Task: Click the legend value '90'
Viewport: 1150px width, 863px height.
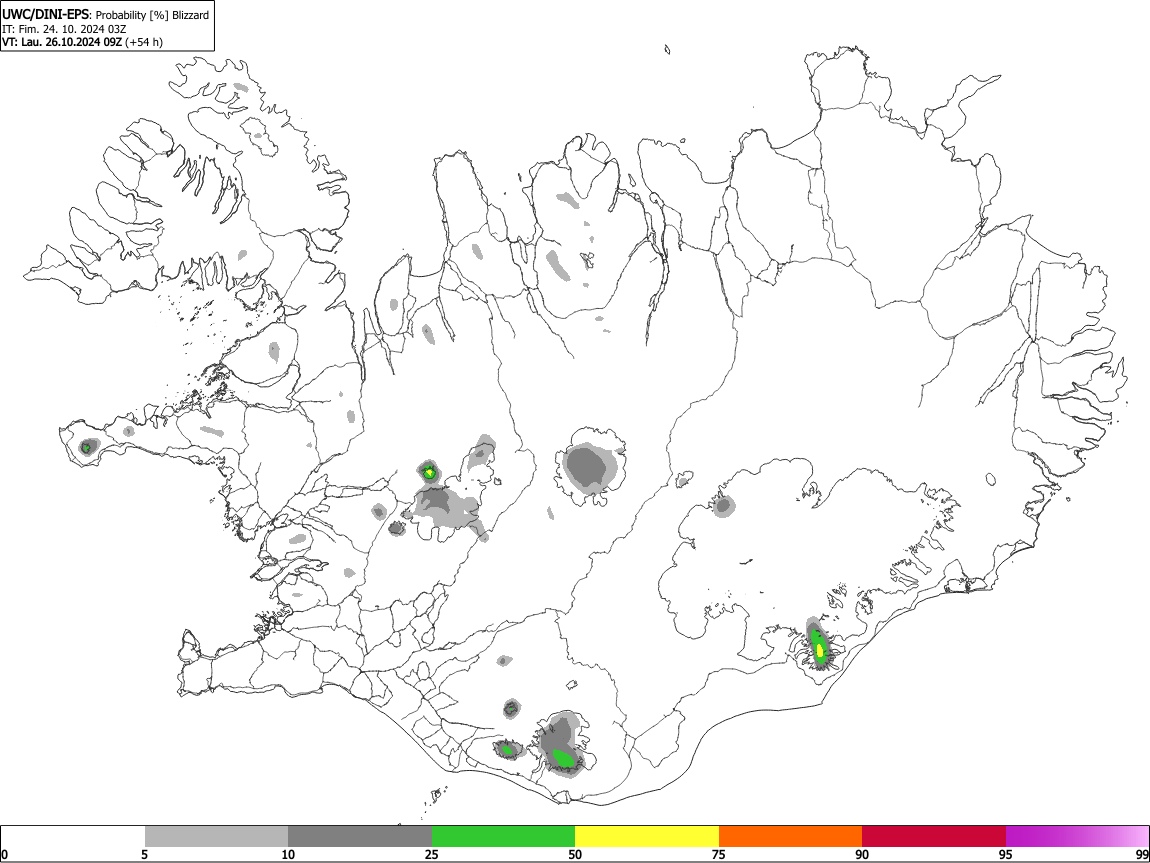Action: (862, 854)
